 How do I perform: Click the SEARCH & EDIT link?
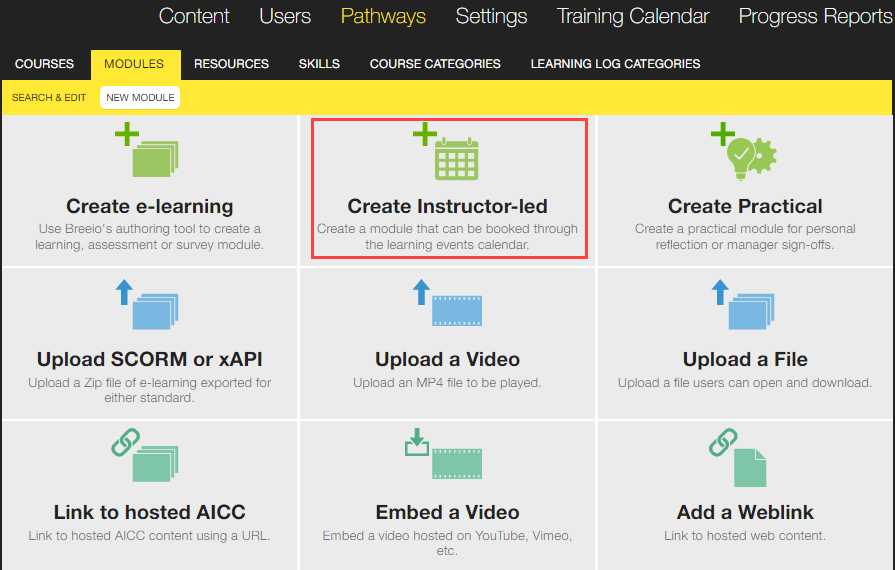(49, 98)
